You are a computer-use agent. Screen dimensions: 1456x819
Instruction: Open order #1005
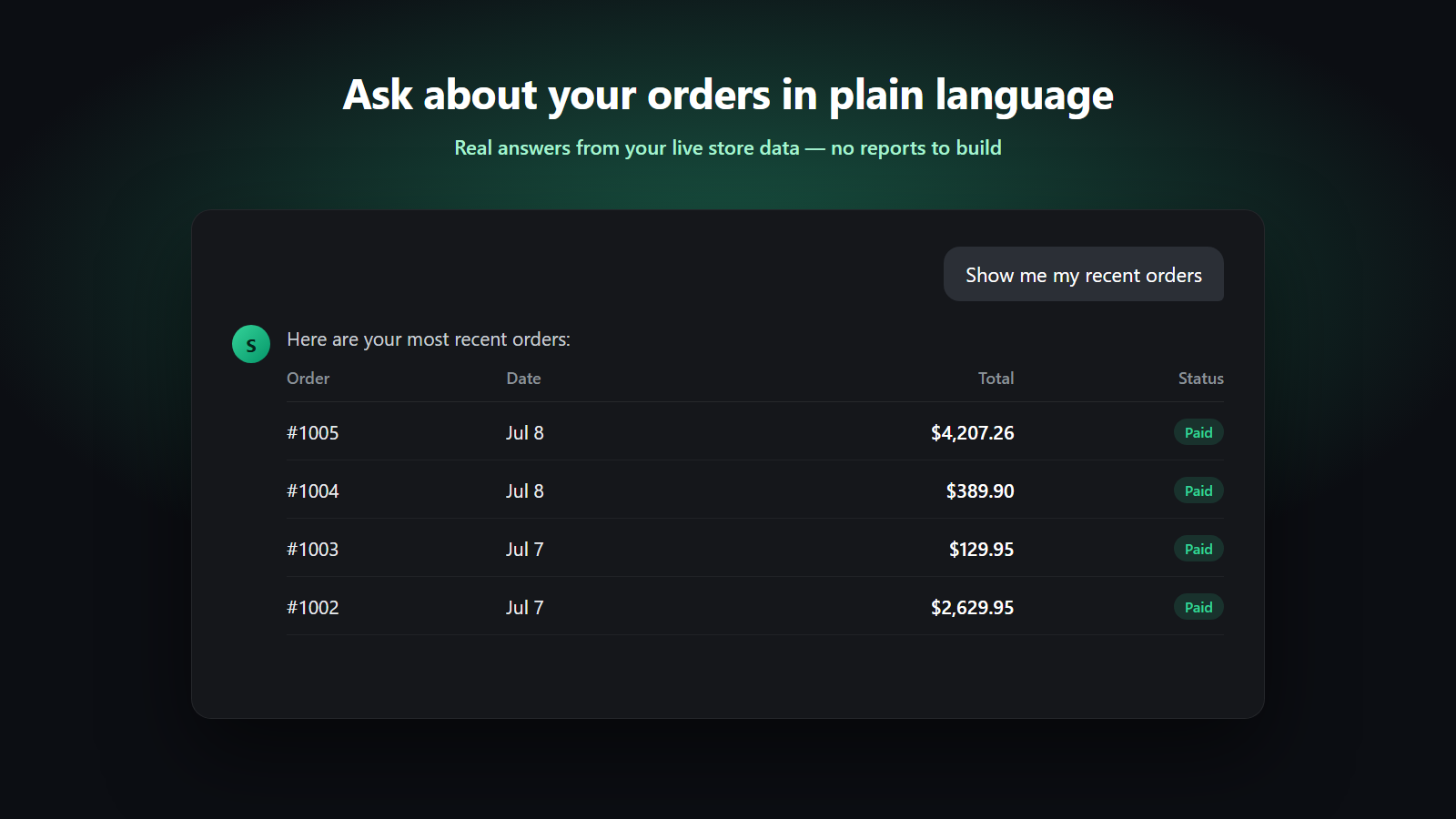coord(312,432)
